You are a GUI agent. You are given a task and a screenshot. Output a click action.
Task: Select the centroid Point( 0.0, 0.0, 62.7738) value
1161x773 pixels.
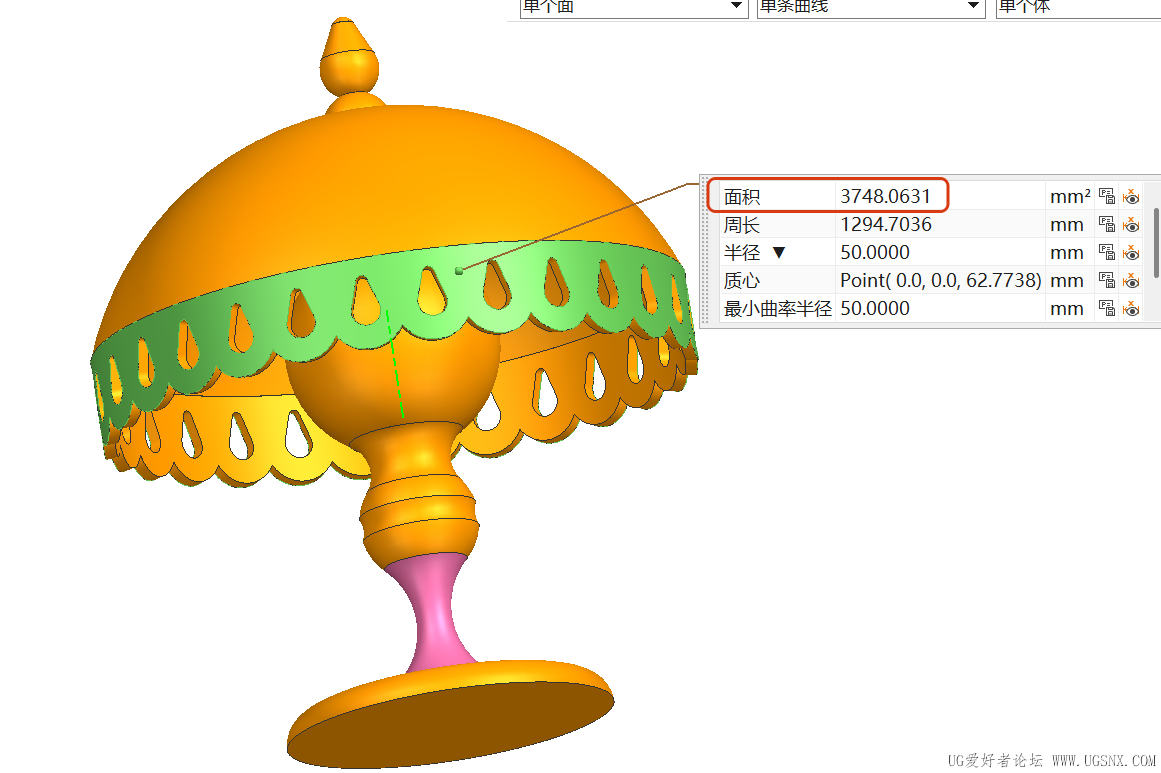pos(940,281)
